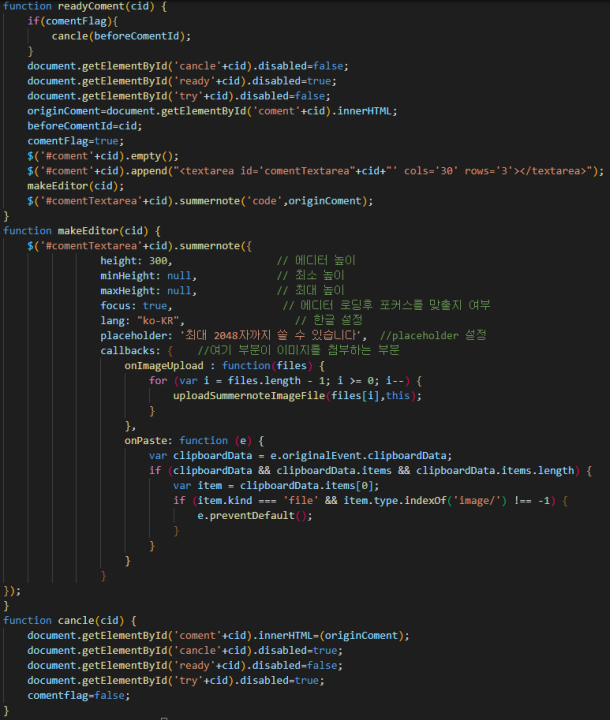Click the if (clipboardData && clipboardData.items condition
This screenshot has width=610, height=720.
click(370, 471)
